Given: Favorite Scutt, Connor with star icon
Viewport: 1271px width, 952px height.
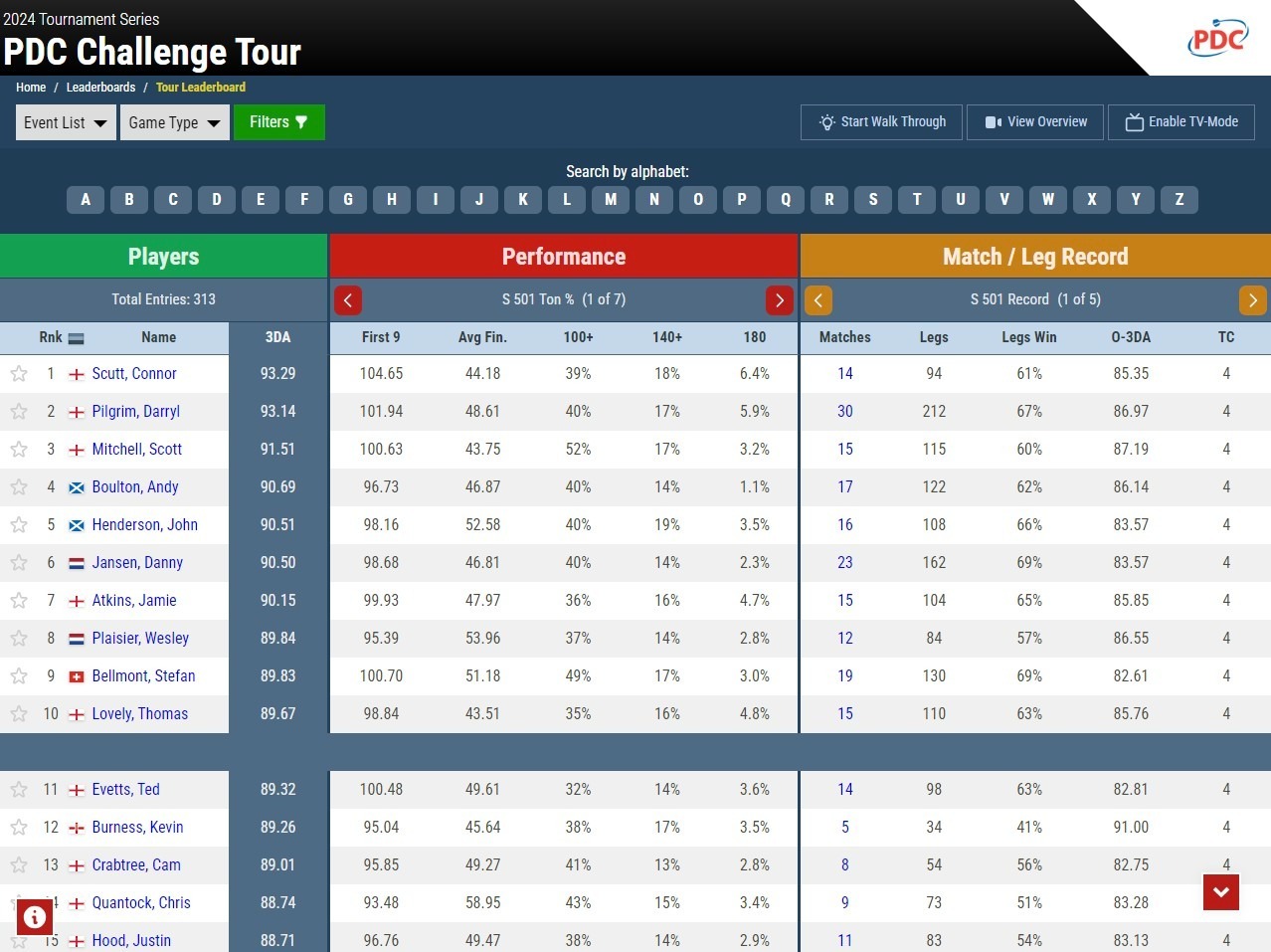Looking at the screenshot, I should click(x=19, y=374).
